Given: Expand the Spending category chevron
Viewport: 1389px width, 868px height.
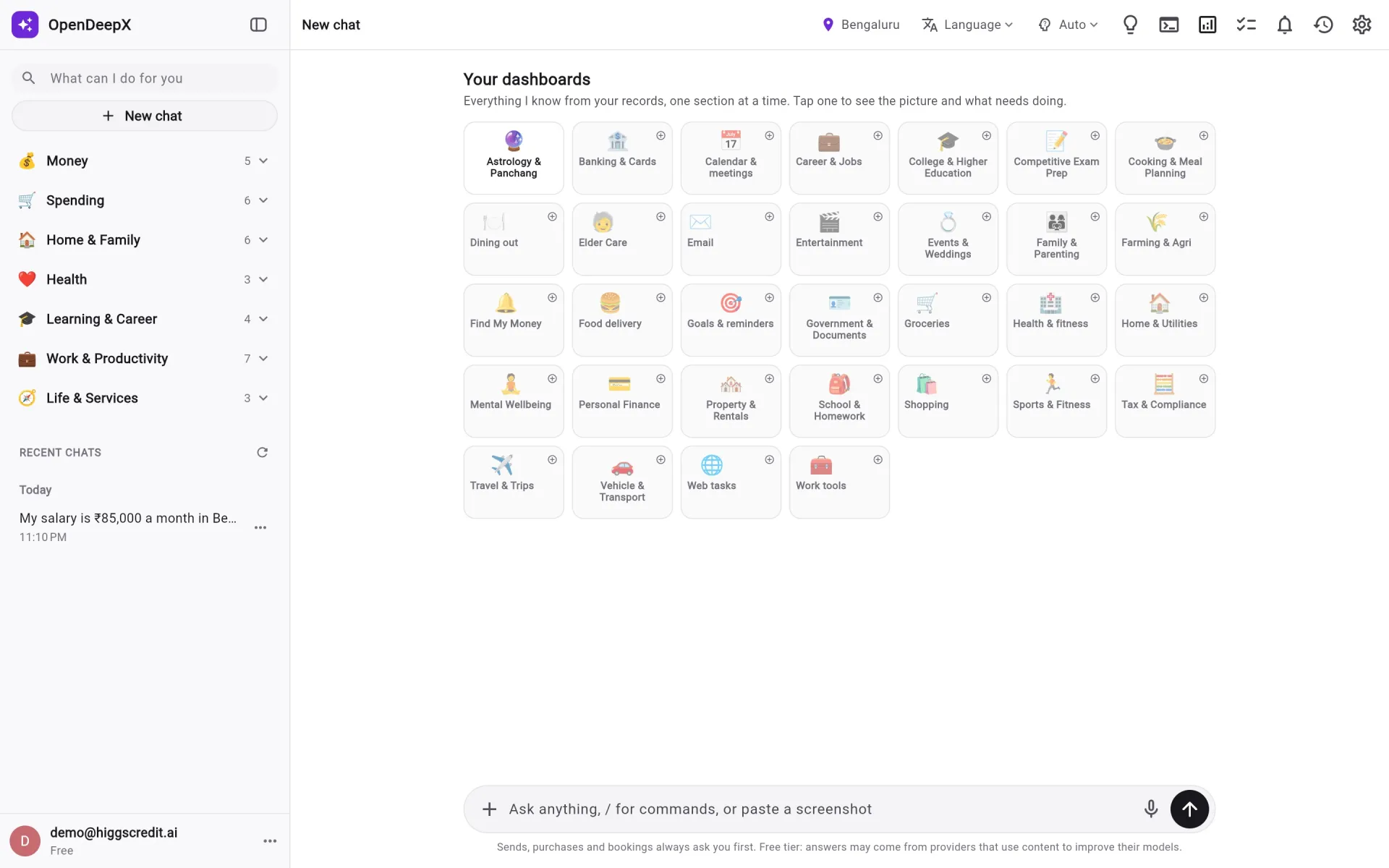Looking at the screenshot, I should 263,200.
